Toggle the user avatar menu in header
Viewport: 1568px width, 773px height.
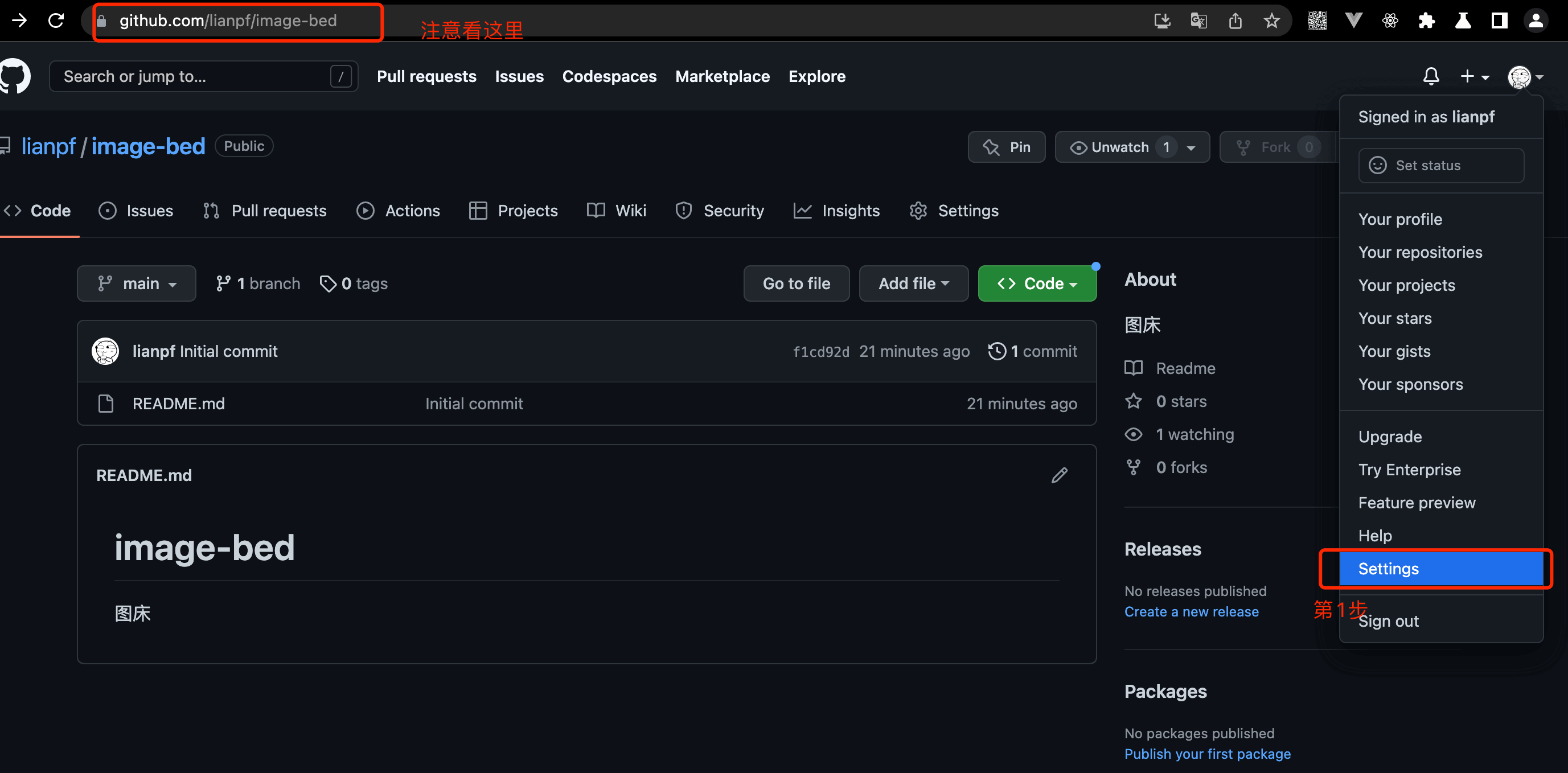click(1525, 77)
